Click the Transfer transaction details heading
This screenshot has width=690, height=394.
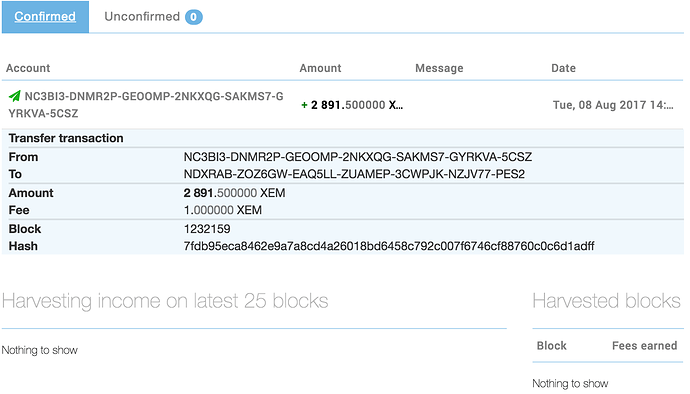(66, 138)
